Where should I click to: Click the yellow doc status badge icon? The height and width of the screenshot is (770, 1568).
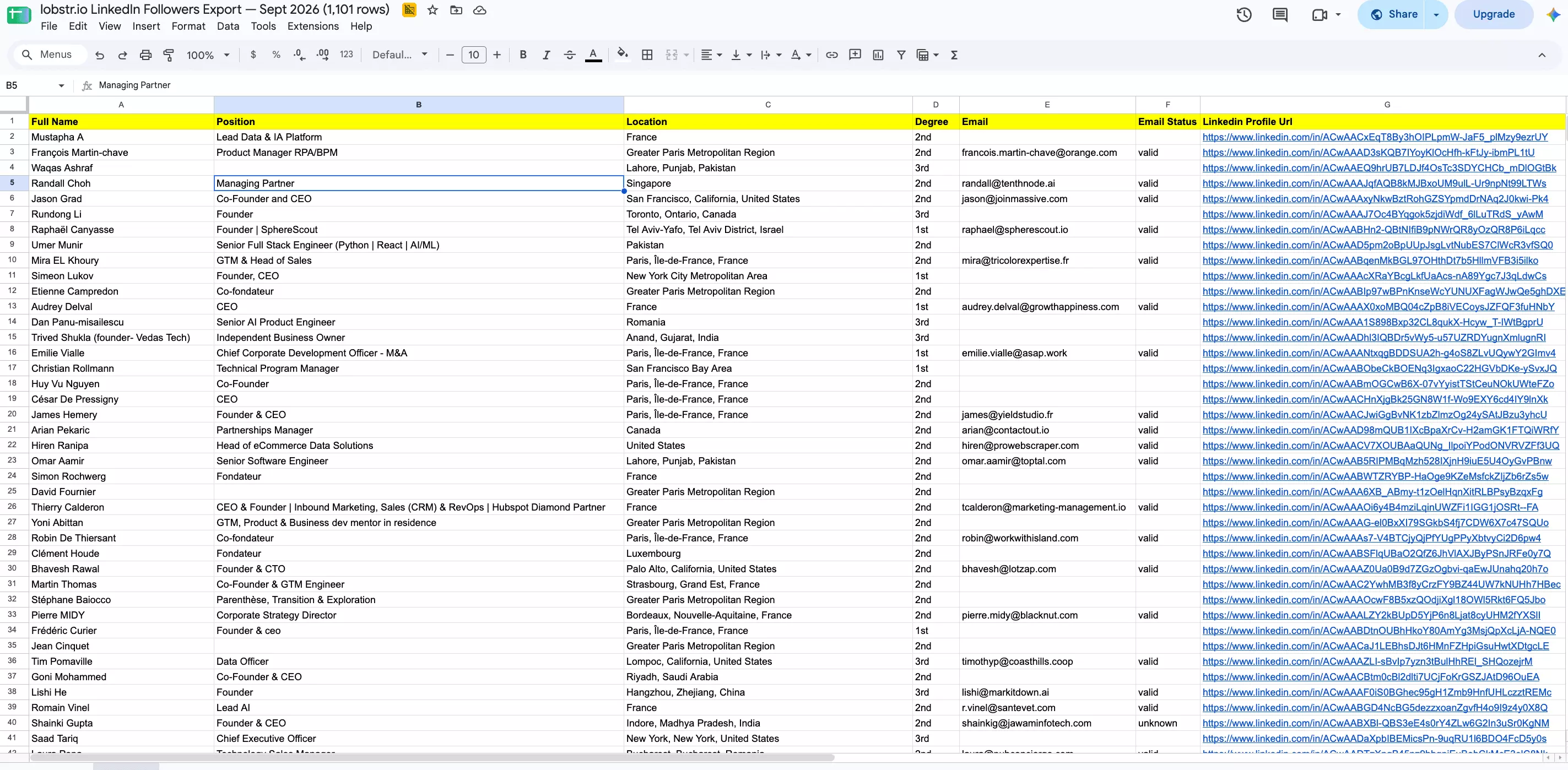[x=409, y=10]
